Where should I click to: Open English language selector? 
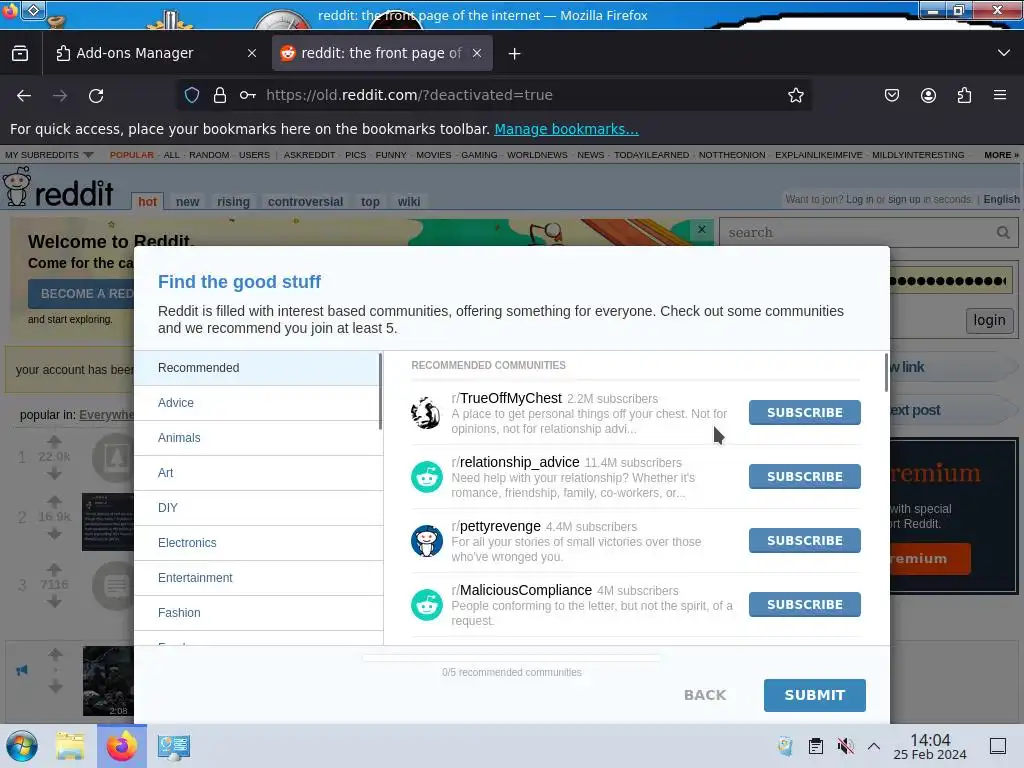pyautogui.click(x=1001, y=199)
